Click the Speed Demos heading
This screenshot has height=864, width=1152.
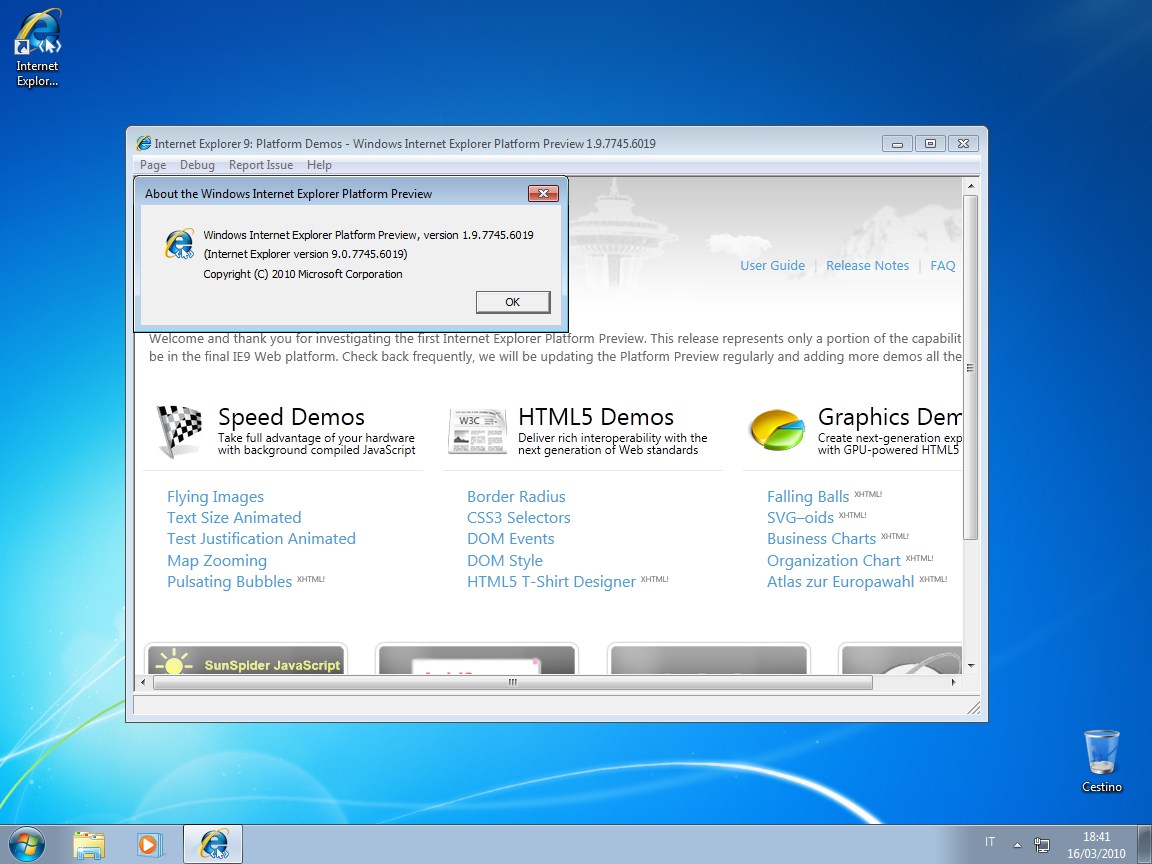click(x=291, y=417)
